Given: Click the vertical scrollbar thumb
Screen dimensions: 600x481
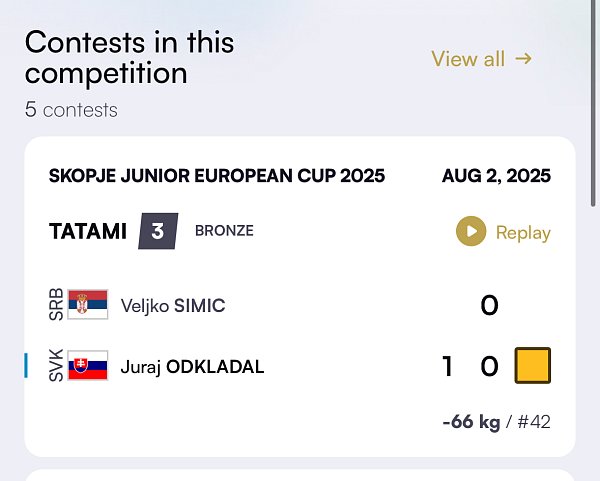Looking at the screenshot, I should [x=593, y=103].
